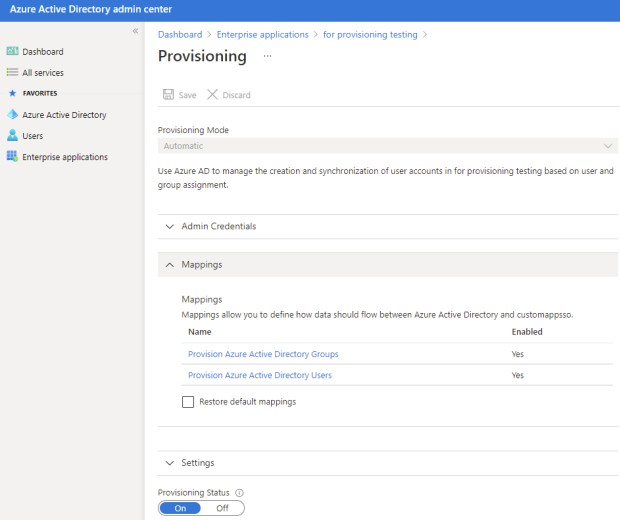Open Users in the sidebar
Screen dimensions: 620x520
pos(32,136)
